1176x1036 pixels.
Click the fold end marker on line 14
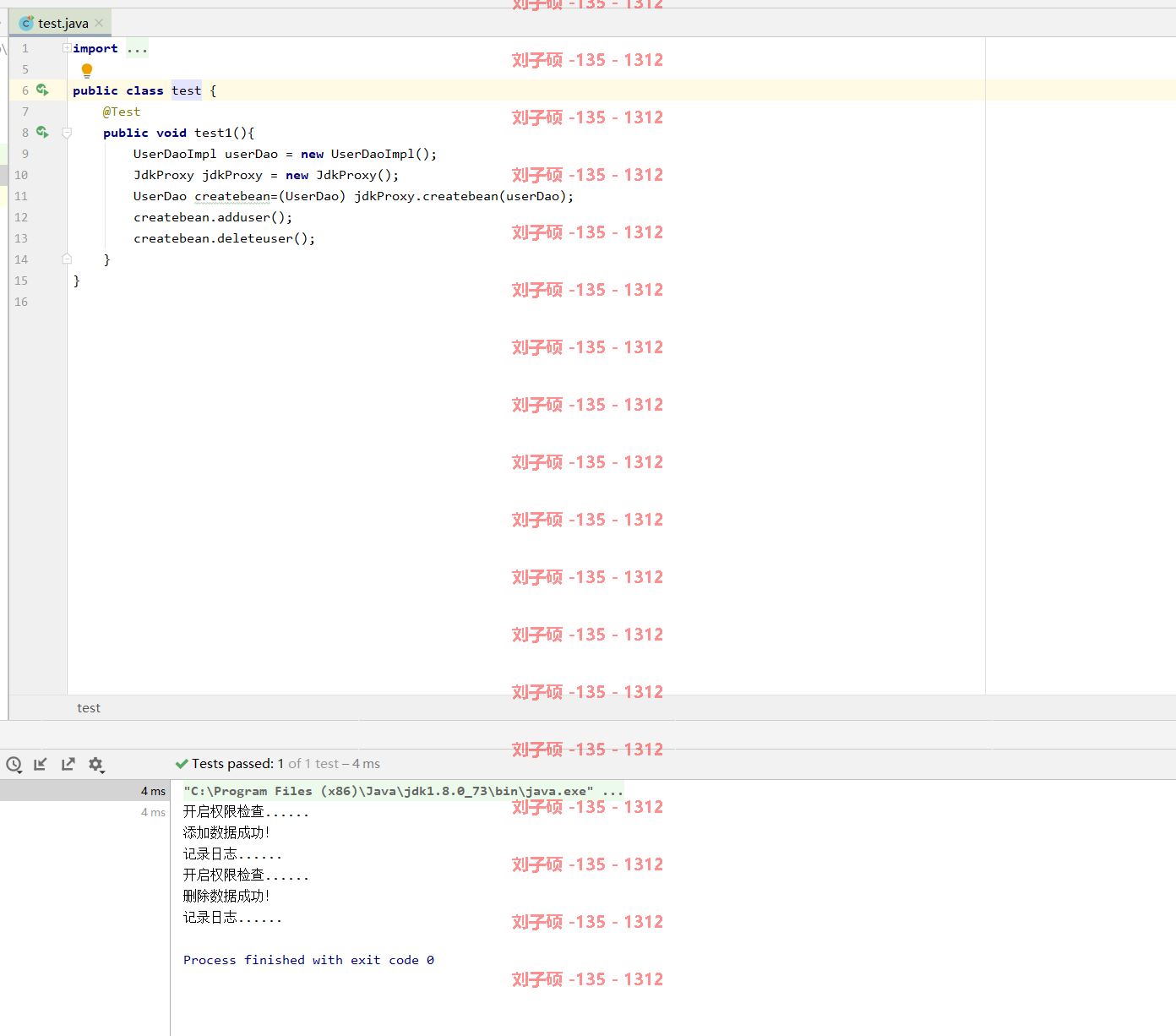coord(67,259)
